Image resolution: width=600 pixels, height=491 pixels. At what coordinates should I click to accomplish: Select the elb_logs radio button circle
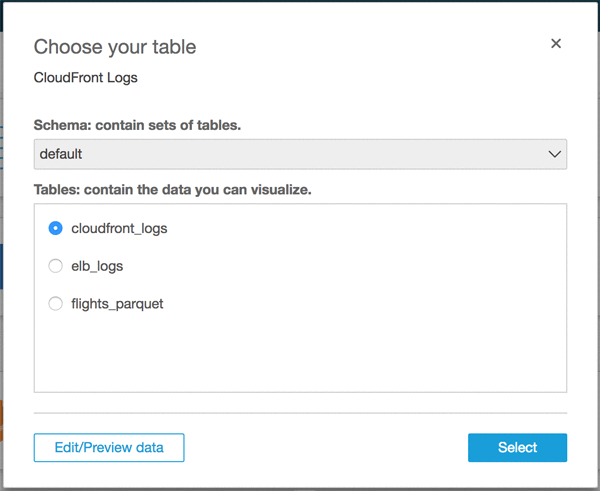coord(56,266)
